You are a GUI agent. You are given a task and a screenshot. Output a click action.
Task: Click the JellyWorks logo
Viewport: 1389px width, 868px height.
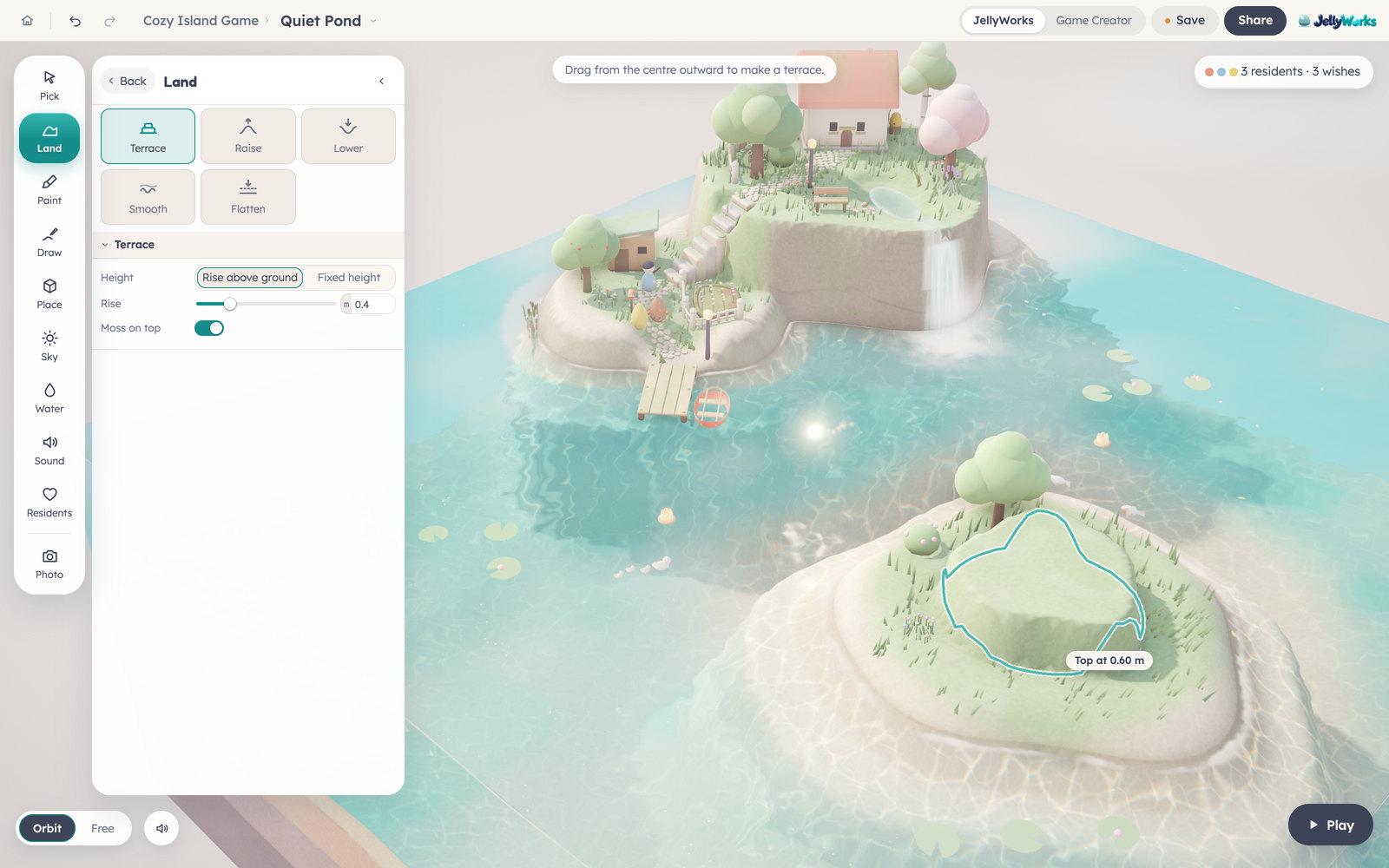point(1337,21)
